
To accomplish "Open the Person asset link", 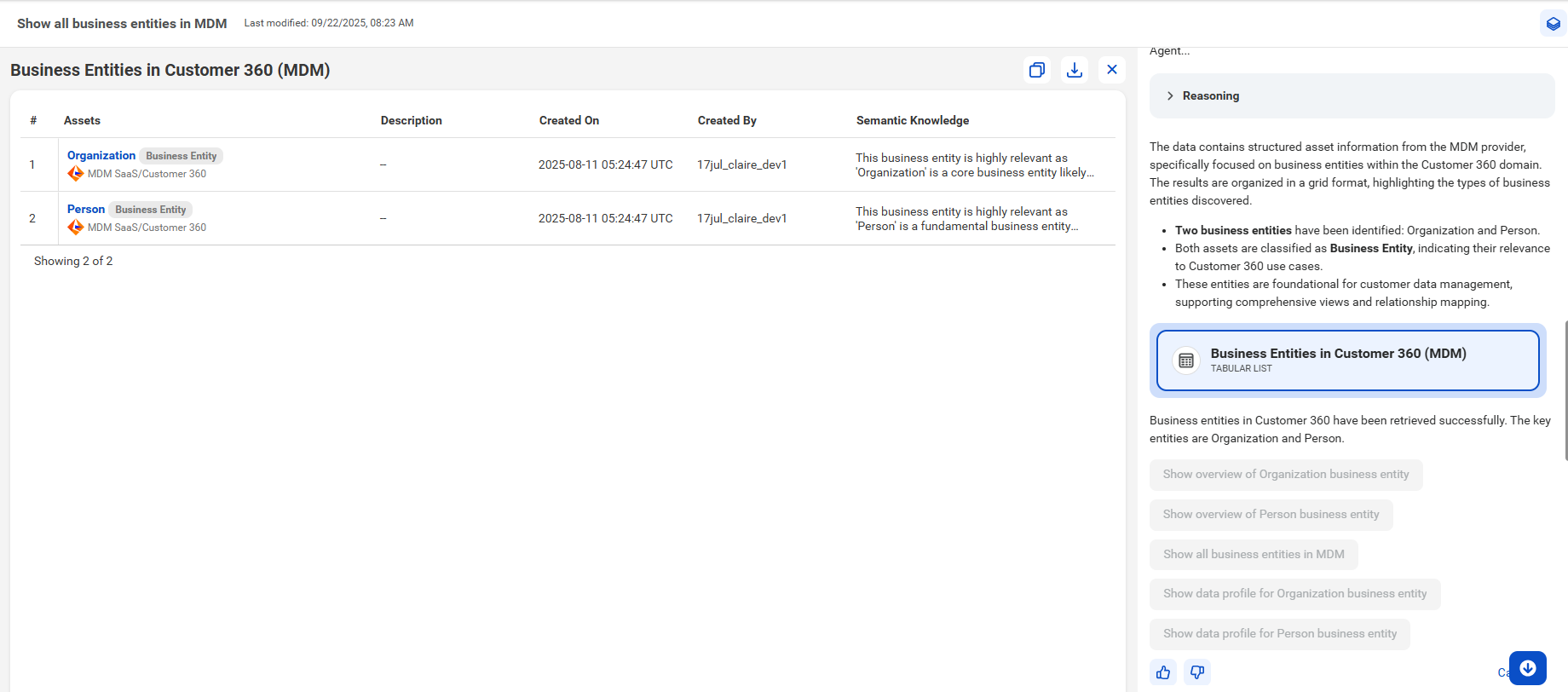I will pos(86,209).
